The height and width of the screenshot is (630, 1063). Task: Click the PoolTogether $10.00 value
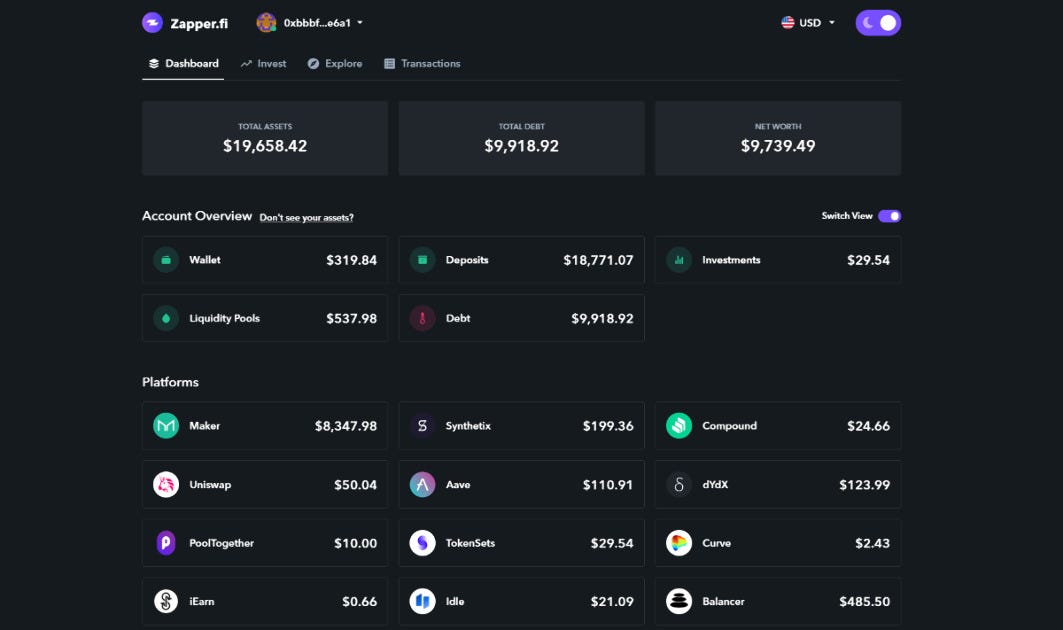click(355, 543)
